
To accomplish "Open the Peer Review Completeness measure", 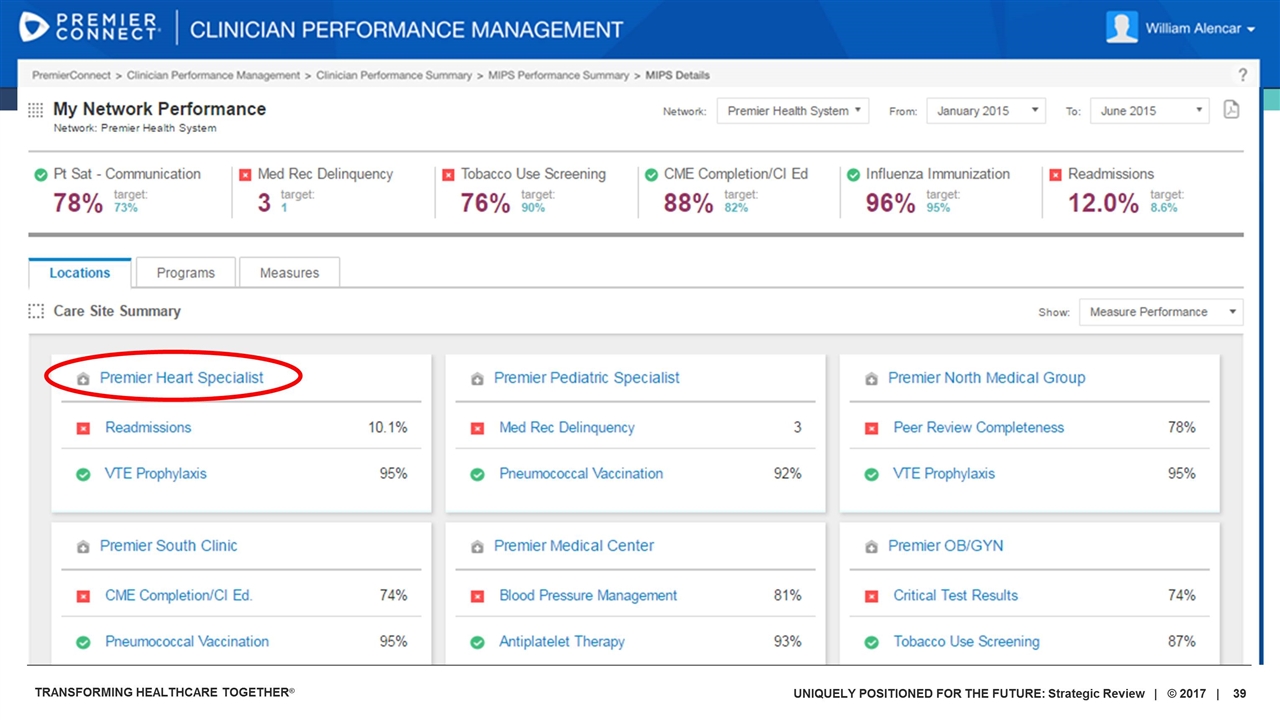I will [x=978, y=428].
